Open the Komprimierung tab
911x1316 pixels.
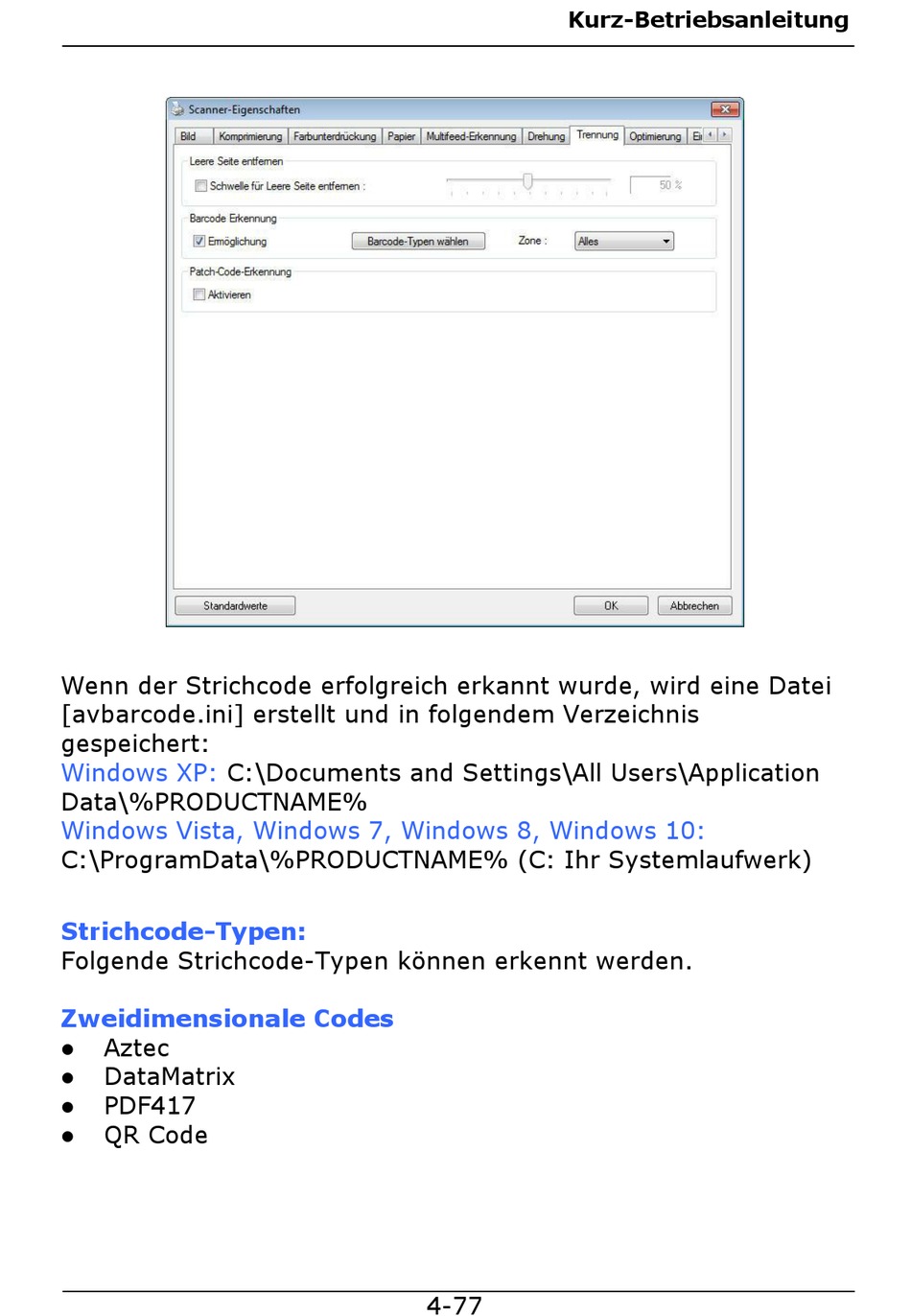(250, 136)
